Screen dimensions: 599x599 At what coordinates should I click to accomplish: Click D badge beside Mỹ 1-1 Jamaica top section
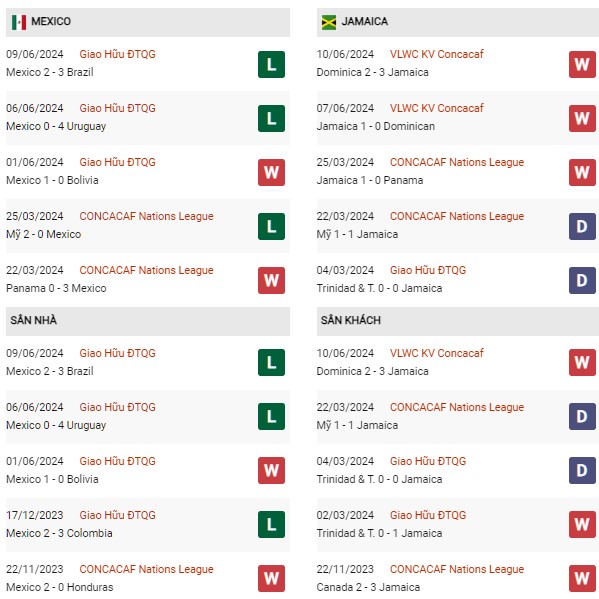[582, 227]
